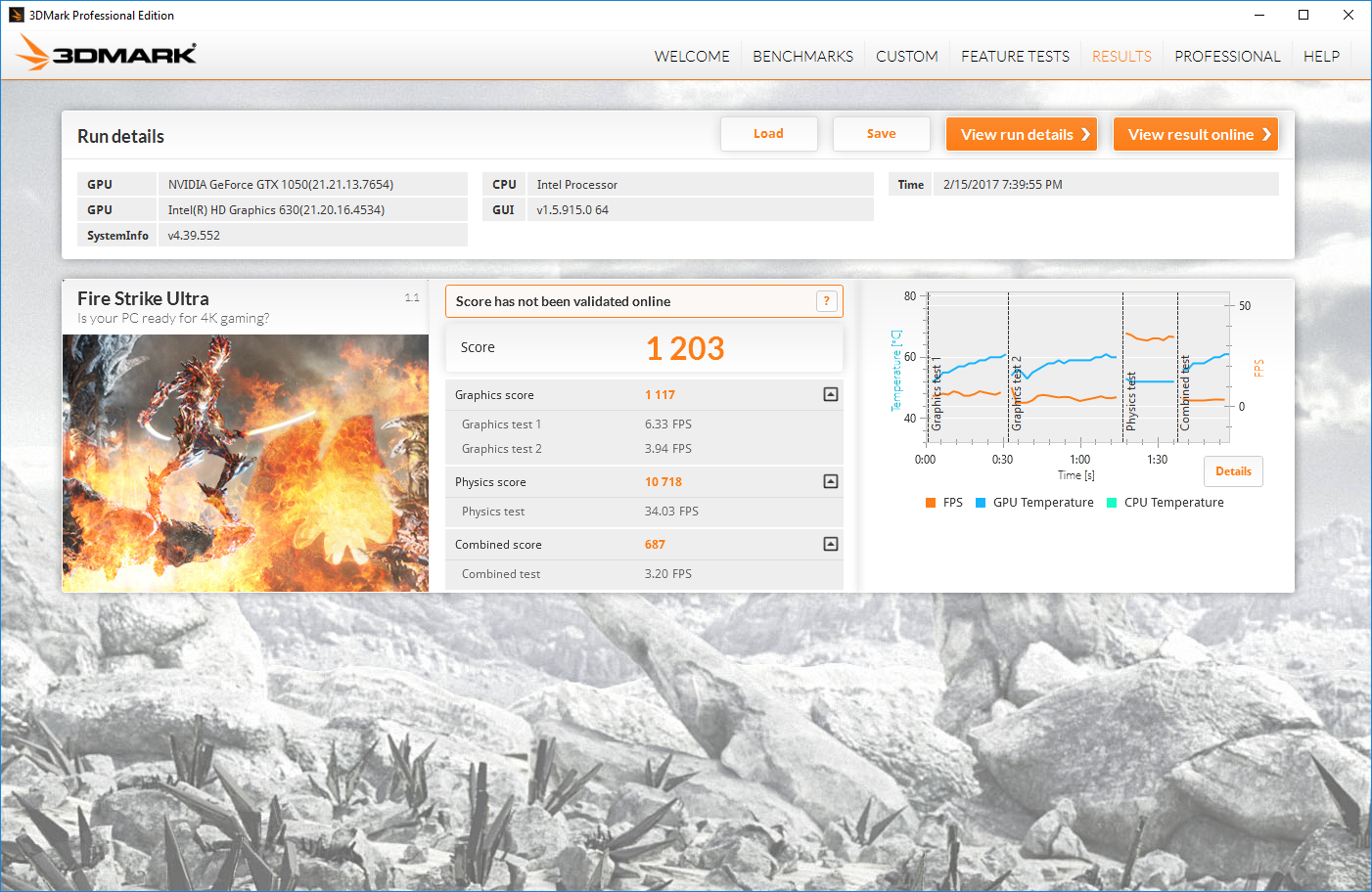Minimize the 3DMark window
The image size is (1372, 892).
point(1259,15)
